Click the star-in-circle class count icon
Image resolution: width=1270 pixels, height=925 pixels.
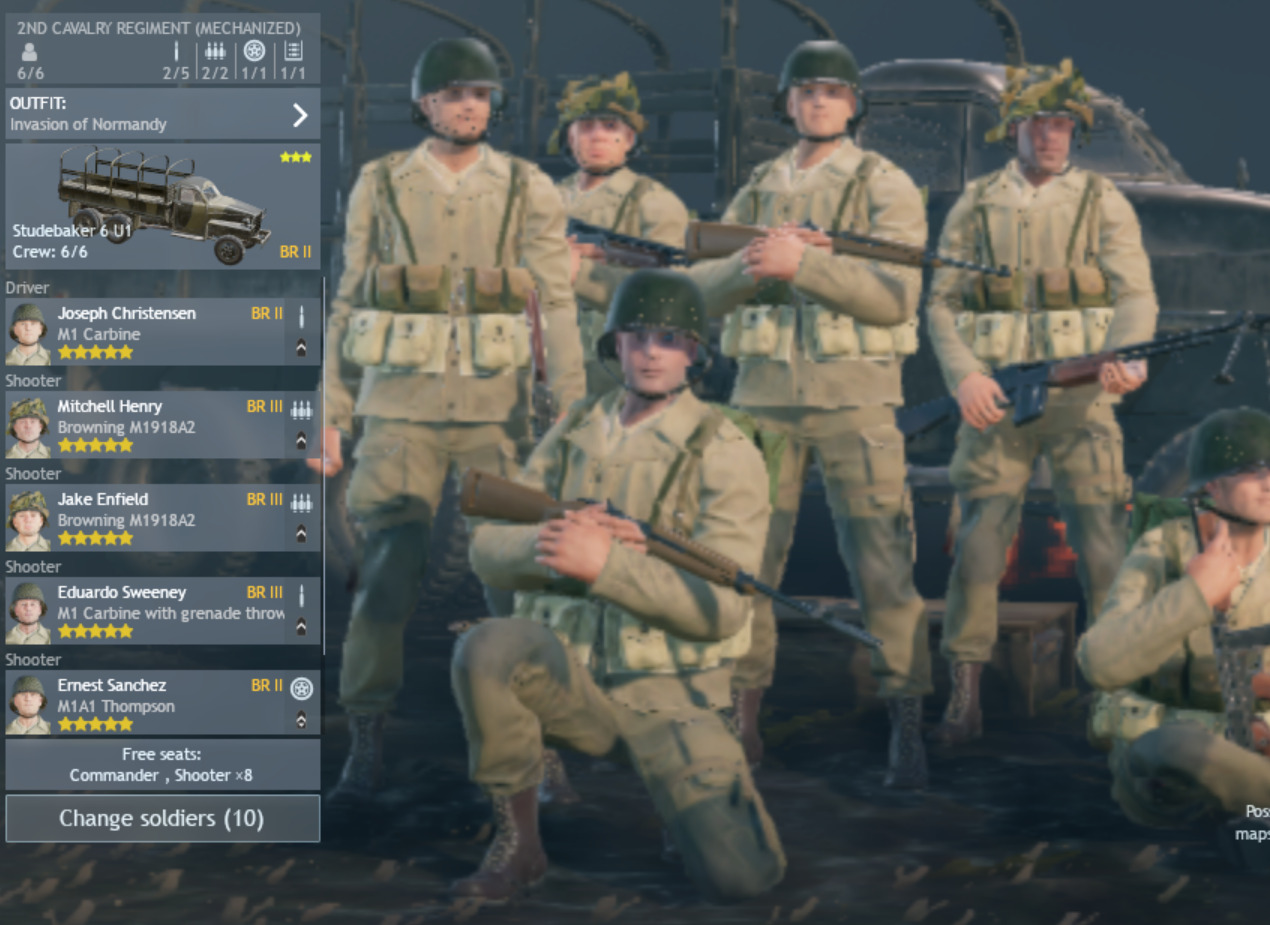coord(254,51)
